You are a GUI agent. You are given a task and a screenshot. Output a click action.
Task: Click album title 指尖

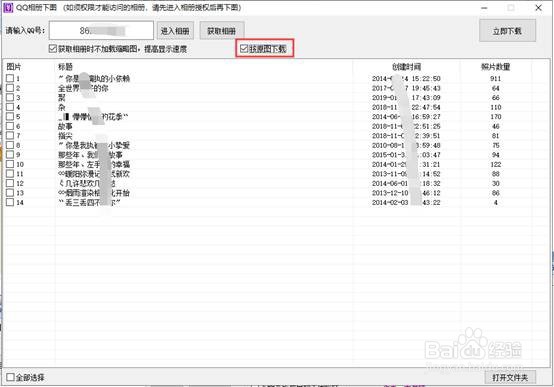(x=65, y=135)
